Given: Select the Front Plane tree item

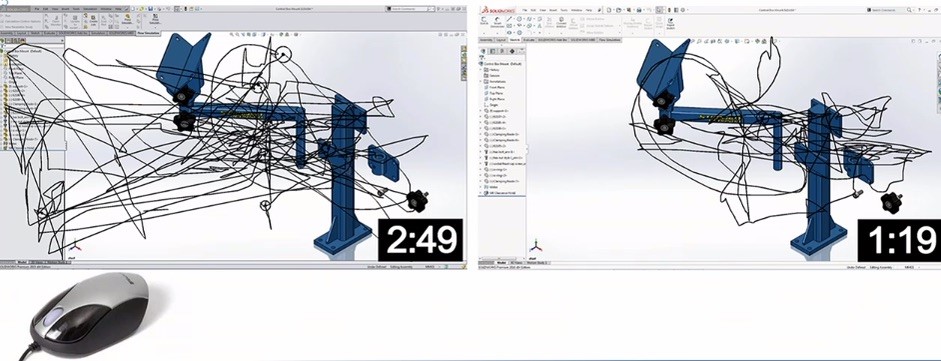Looking at the screenshot, I should (494, 87).
